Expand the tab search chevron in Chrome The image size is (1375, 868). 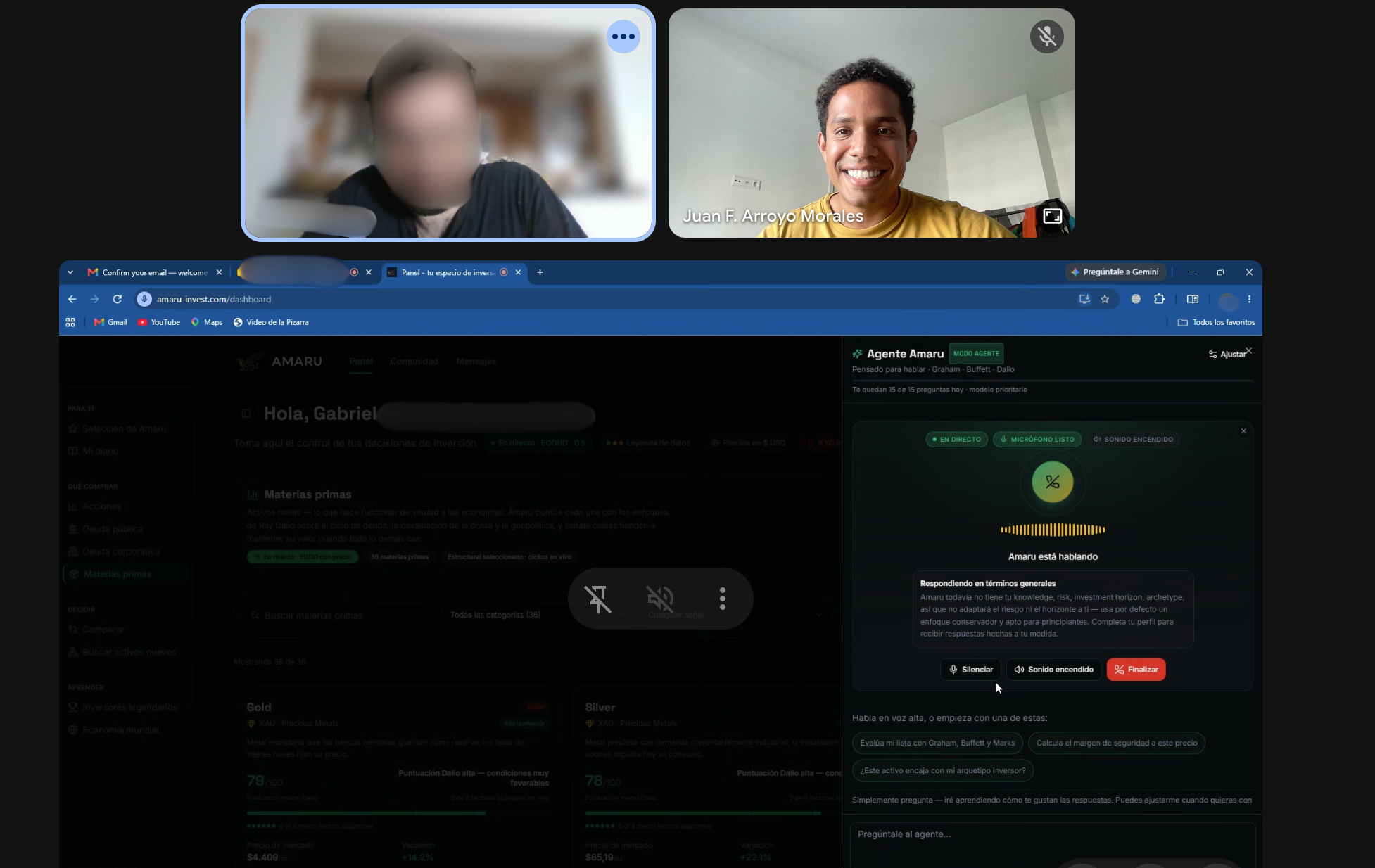point(70,272)
